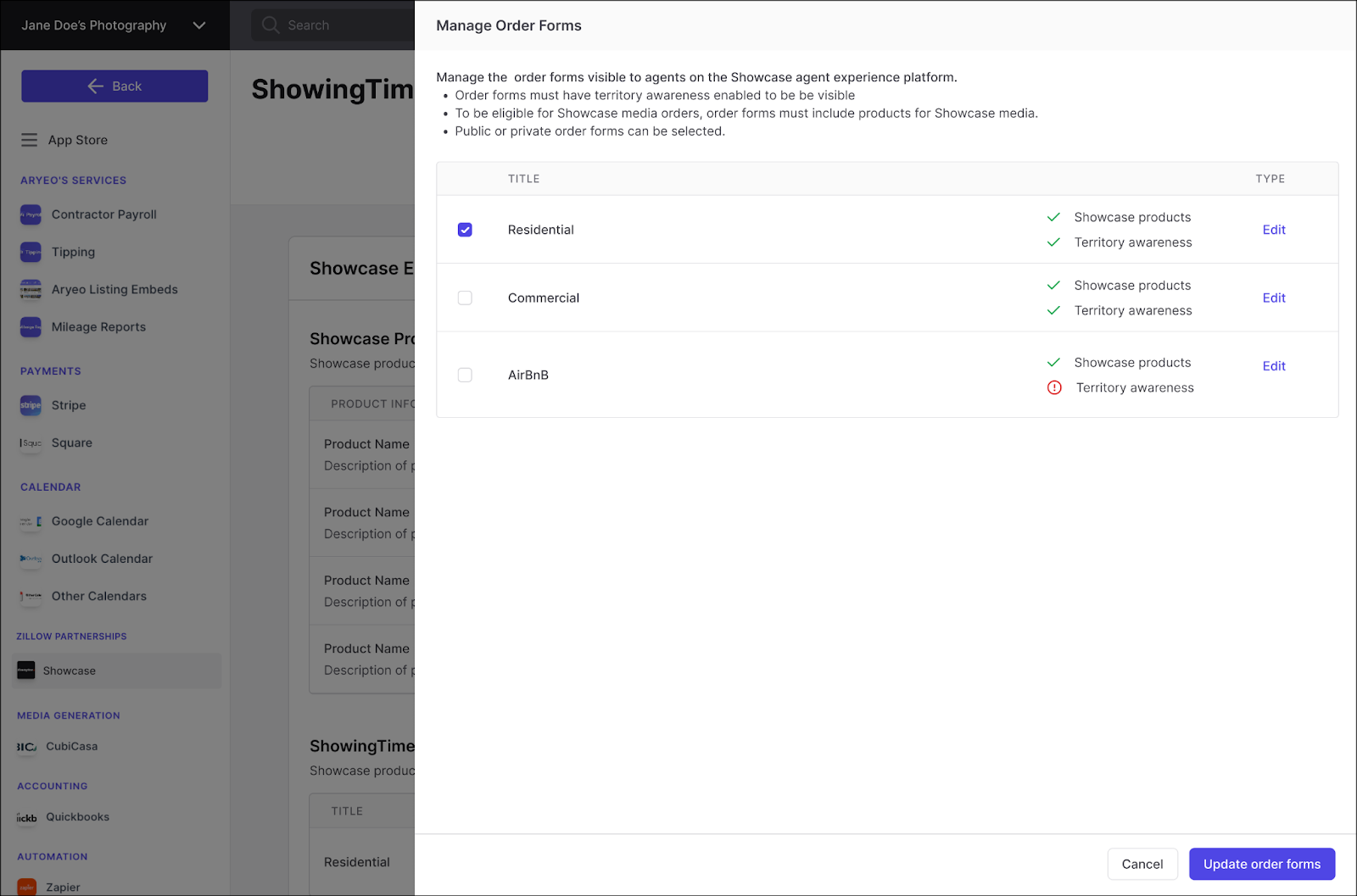Select CubiCasa in the sidebar
The height and width of the screenshot is (896, 1357).
point(72,747)
